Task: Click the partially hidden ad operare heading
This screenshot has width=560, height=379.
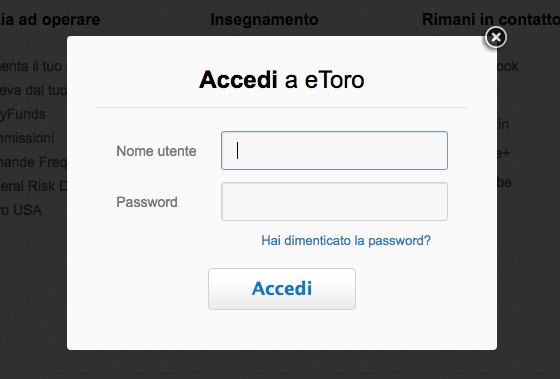Action: tap(50, 19)
